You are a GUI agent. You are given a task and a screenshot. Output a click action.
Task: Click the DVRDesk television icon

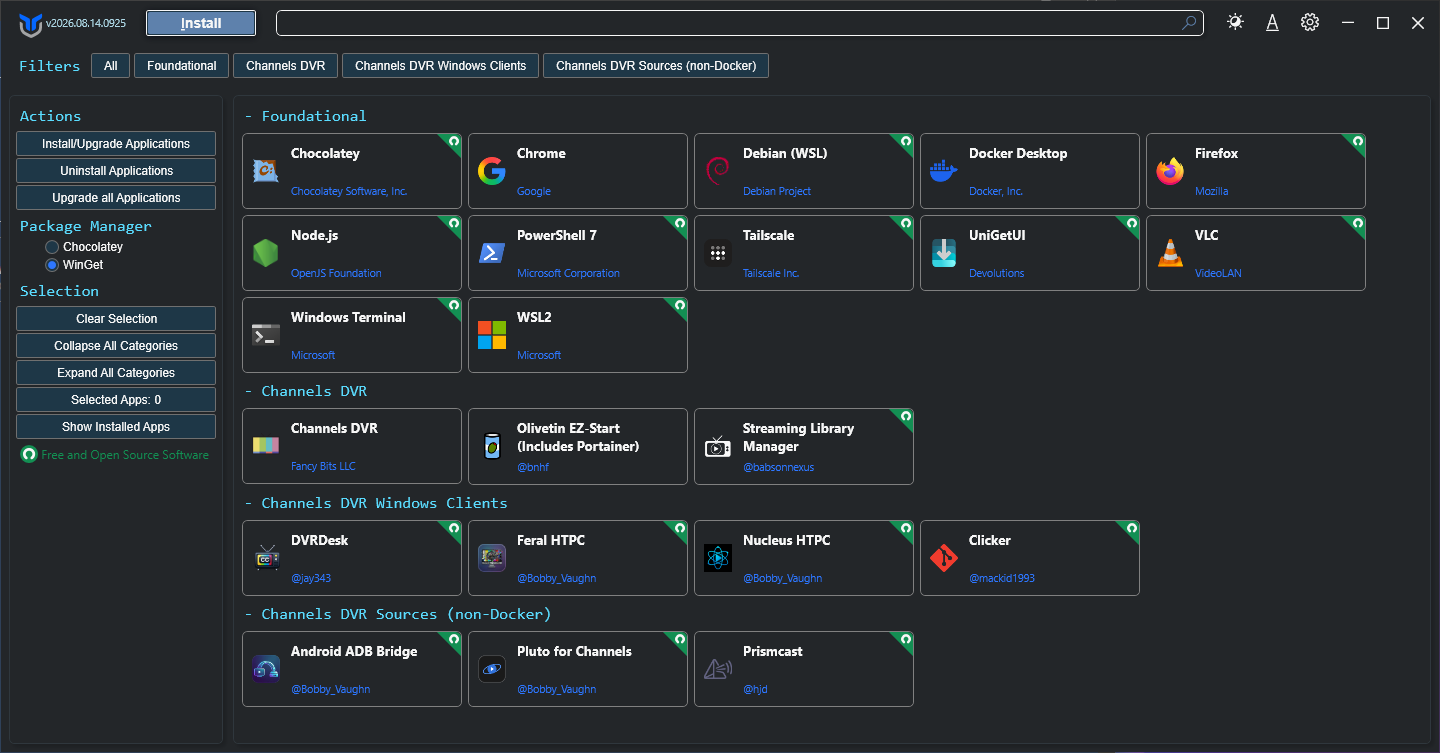pyautogui.click(x=266, y=558)
